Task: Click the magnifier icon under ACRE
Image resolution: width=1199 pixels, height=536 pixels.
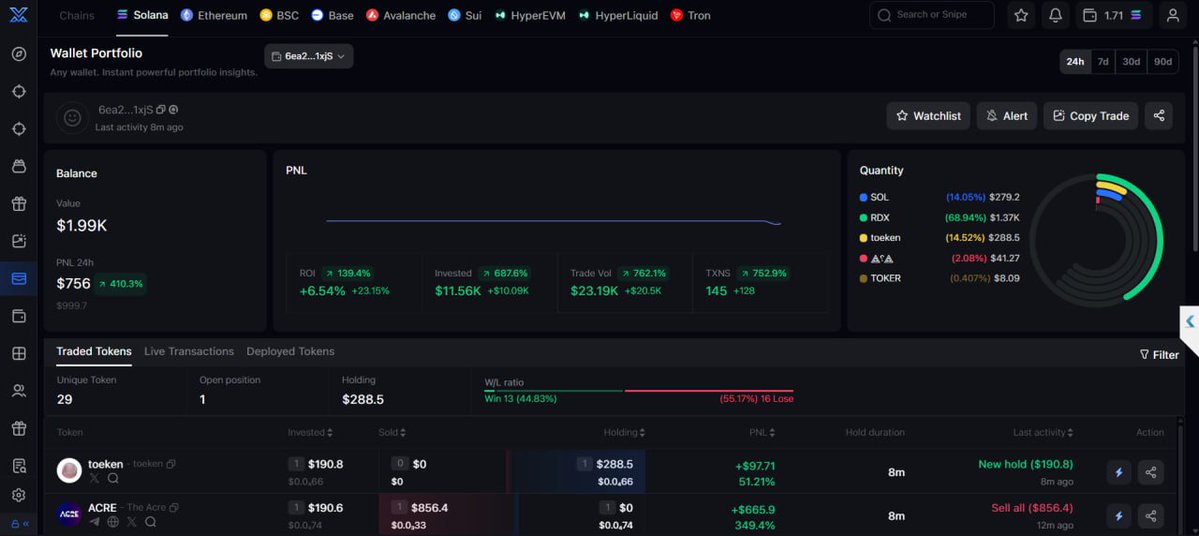Action: tap(151, 521)
